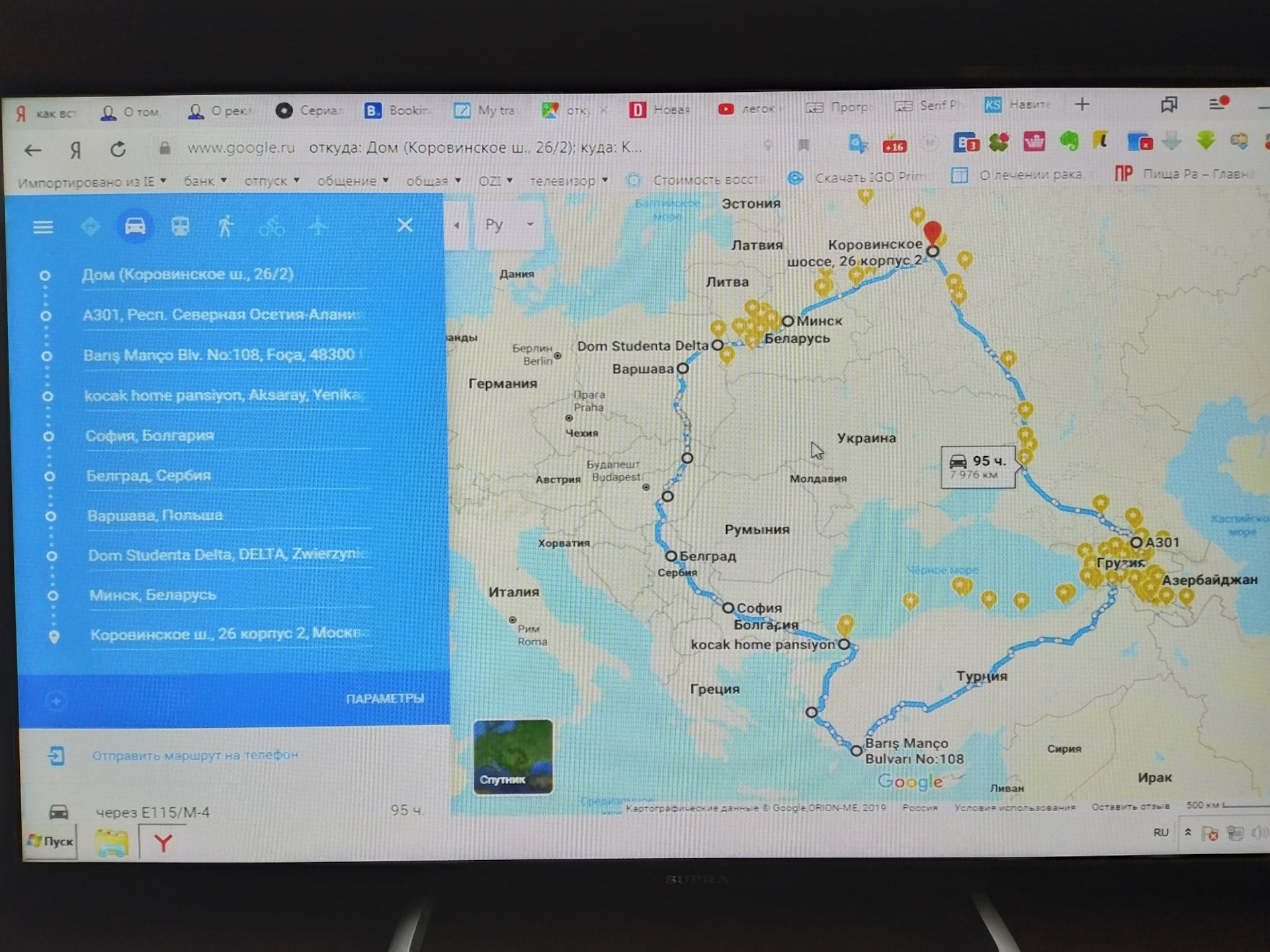Edit the А301 Северная Осетия waypoint

224,315
